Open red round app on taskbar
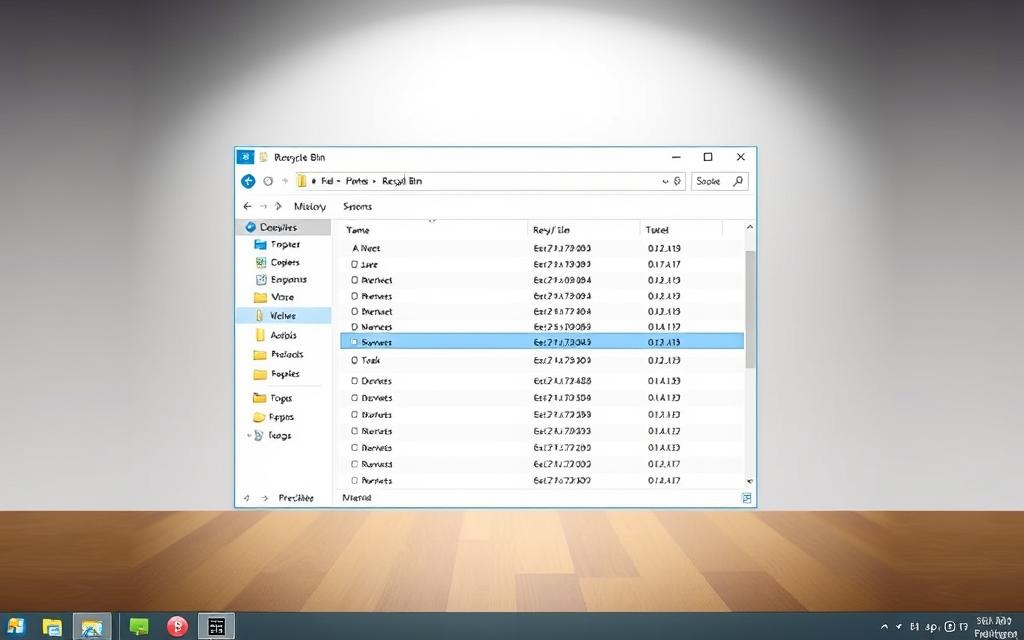 point(177,627)
